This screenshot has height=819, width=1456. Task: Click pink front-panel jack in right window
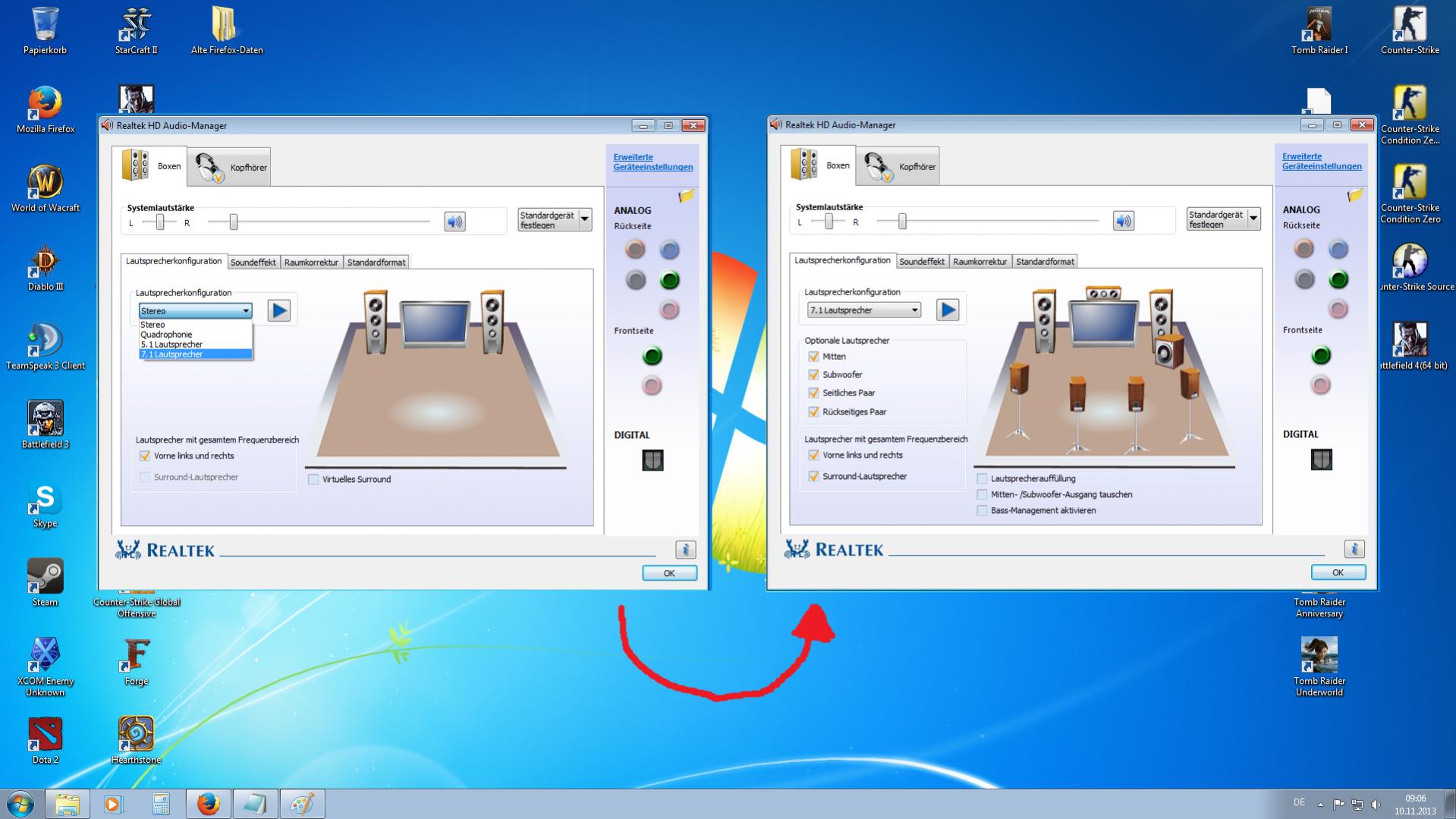pyautogui.click(x=1321, y=385)
